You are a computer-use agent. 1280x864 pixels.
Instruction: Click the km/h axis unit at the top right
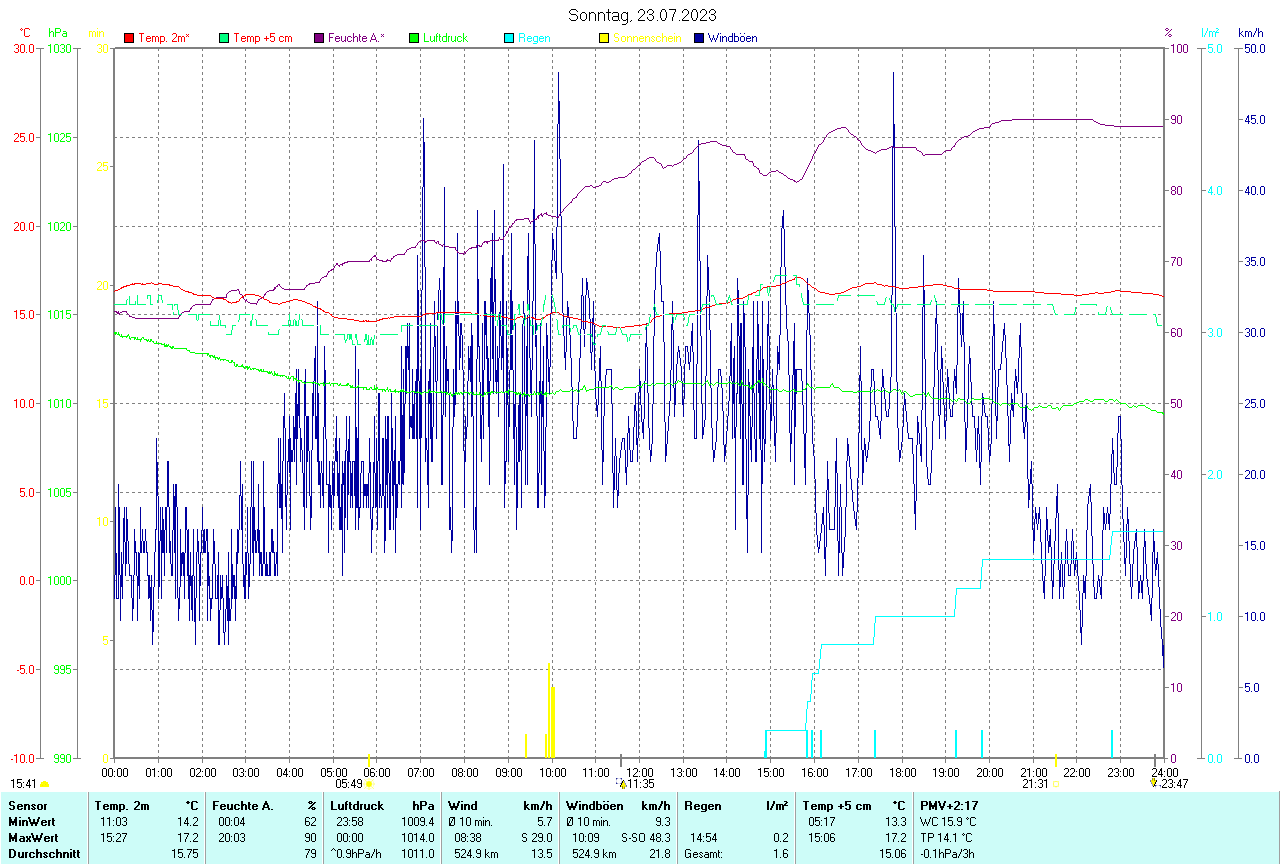1250,33
